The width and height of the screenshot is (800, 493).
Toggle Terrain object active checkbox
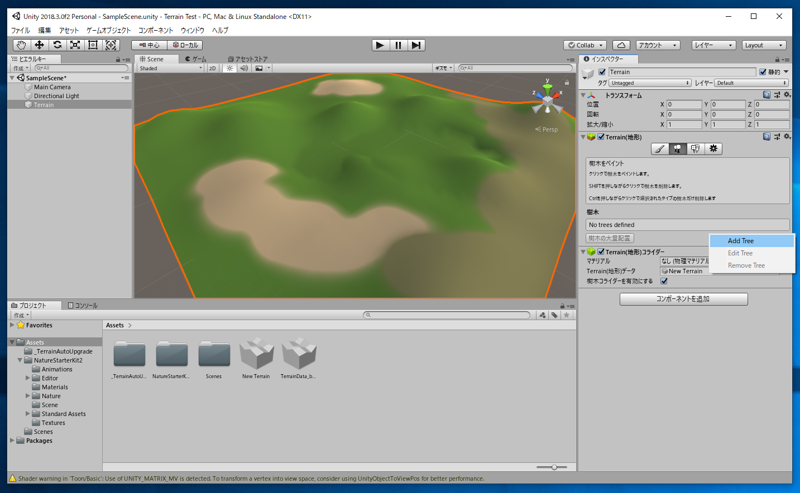[x=602, y=72]
